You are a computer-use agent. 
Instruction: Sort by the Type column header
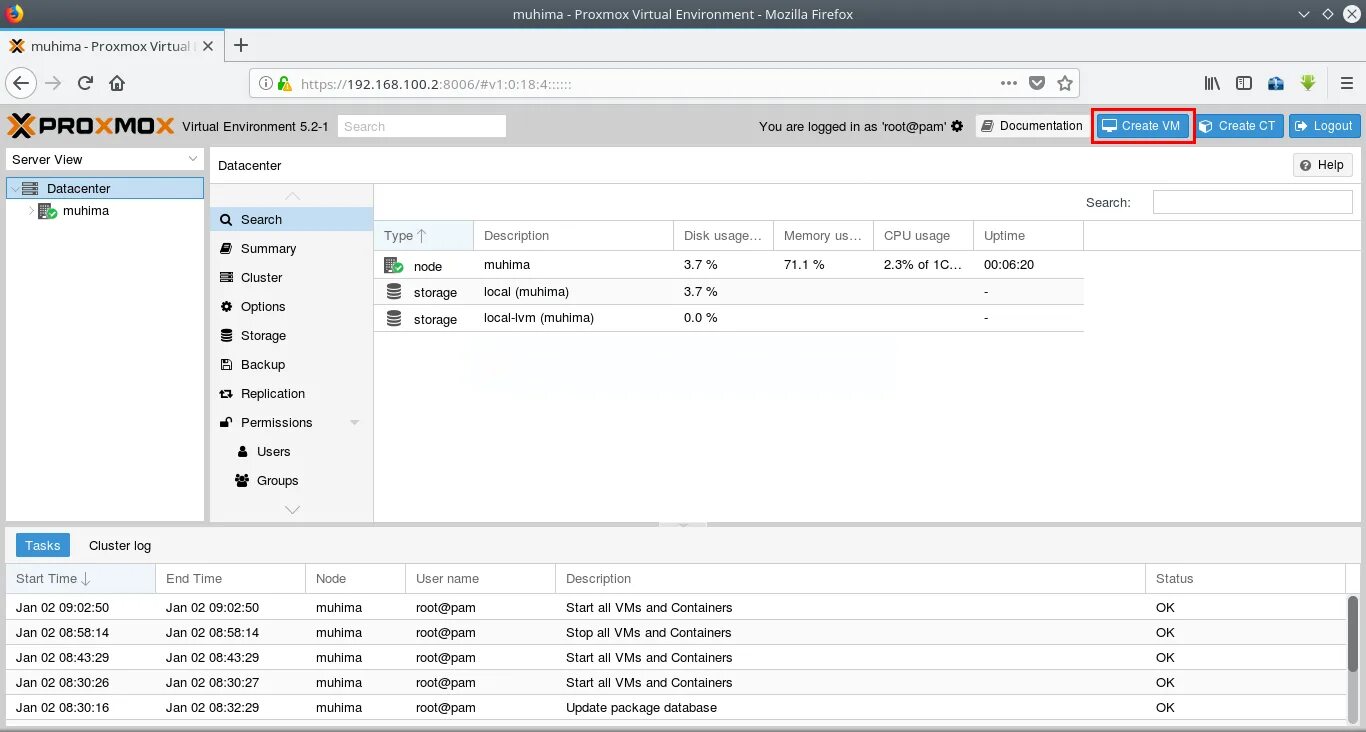(x=424, y=236)
